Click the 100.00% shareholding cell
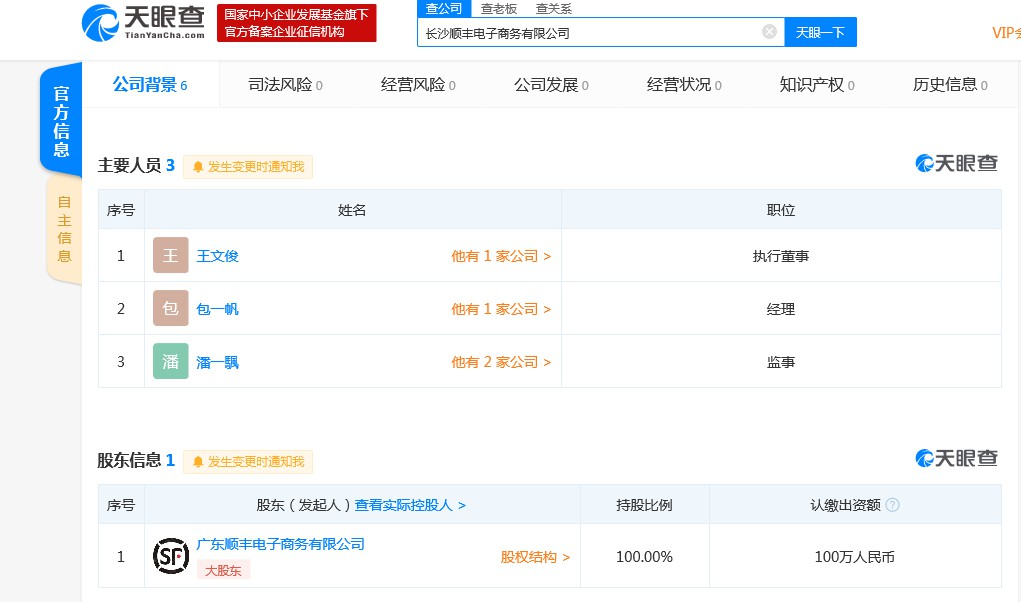1021x602 pixels. [x=645, y=556]
